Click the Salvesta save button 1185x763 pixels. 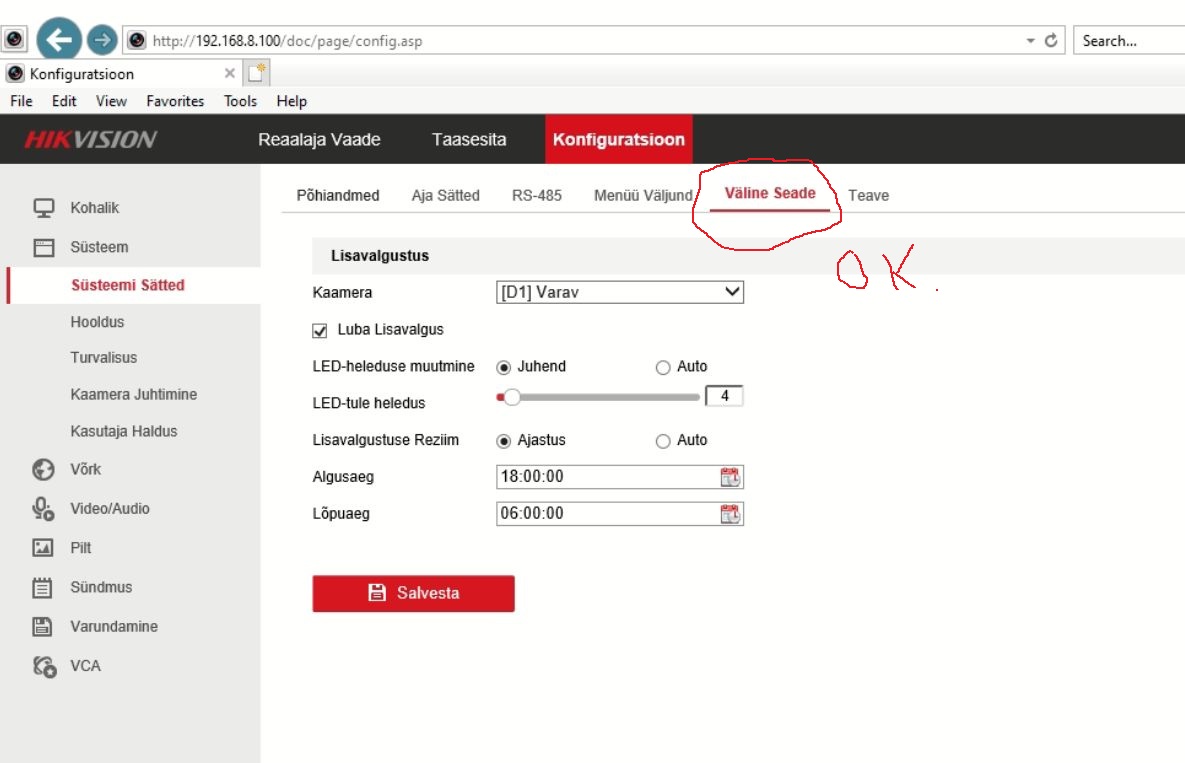(x=413, y=593)
